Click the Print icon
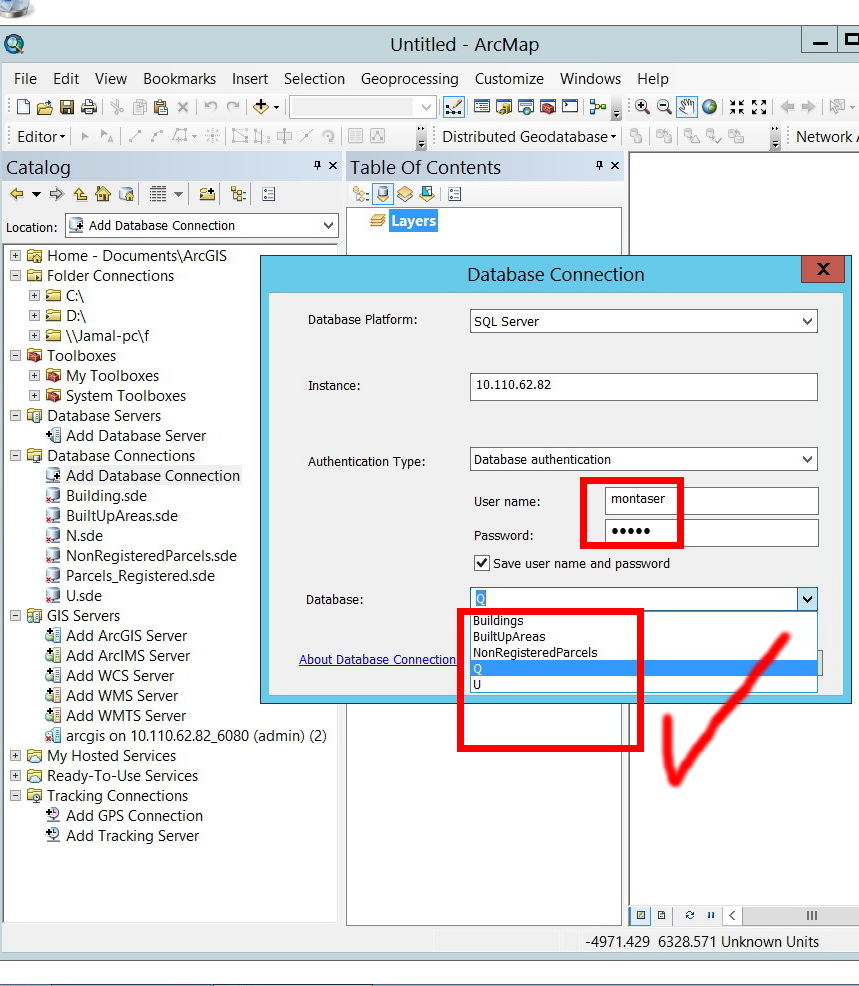This screenshot has height=986, width=859. [x=89, y=107]
